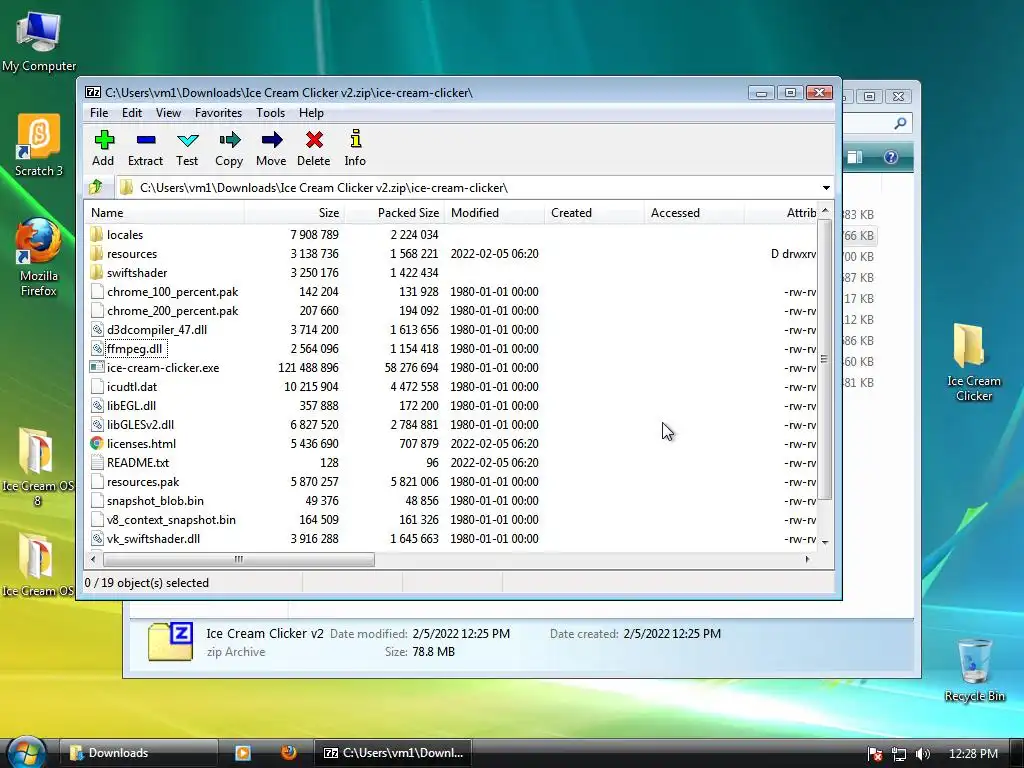Select libEGL.dll file

[123, 406]
